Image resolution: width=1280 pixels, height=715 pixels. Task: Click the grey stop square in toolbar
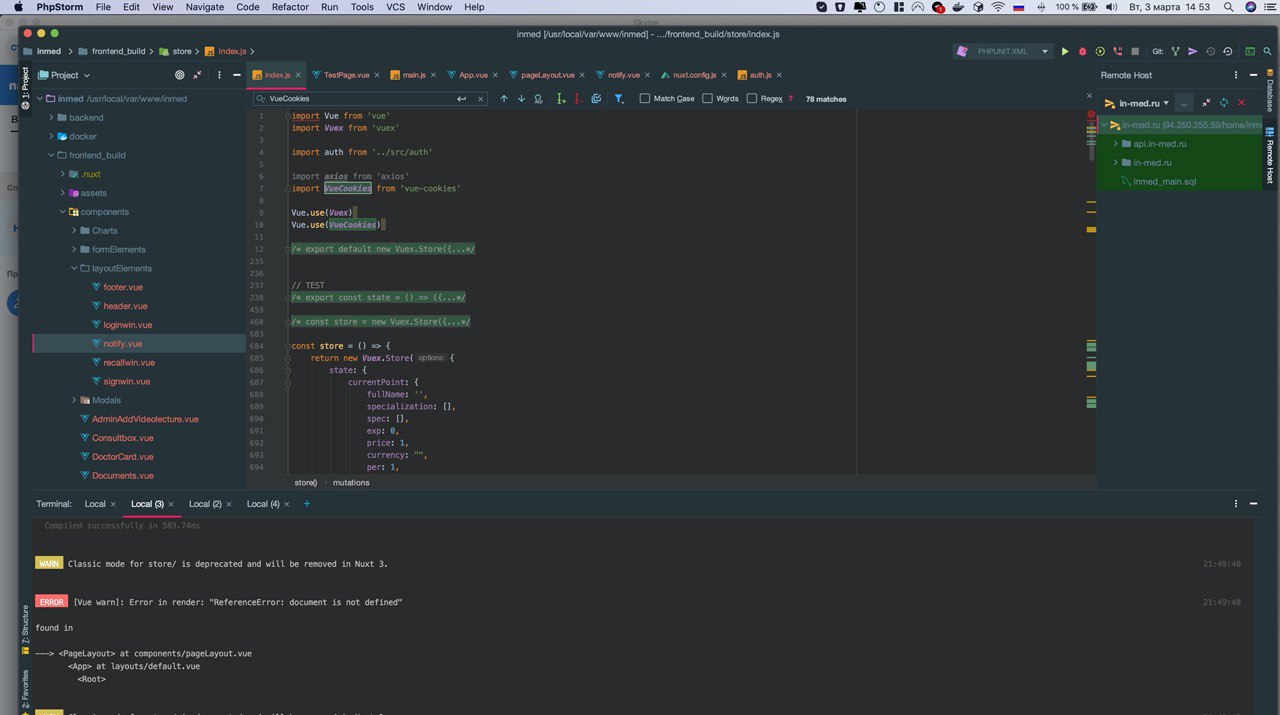1135,51
